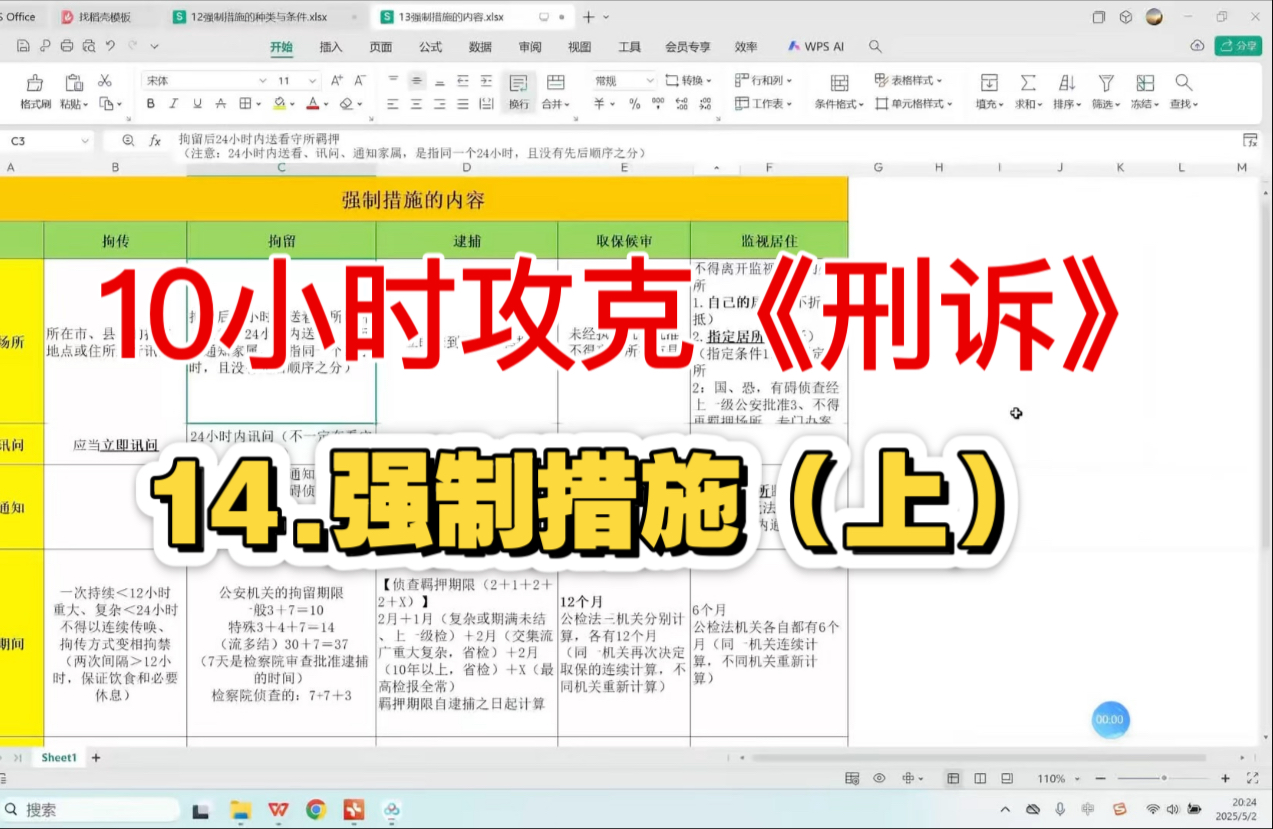Increase font size with A+ icon
This screenshot has height=829, width=1273.
click(337, 81)
